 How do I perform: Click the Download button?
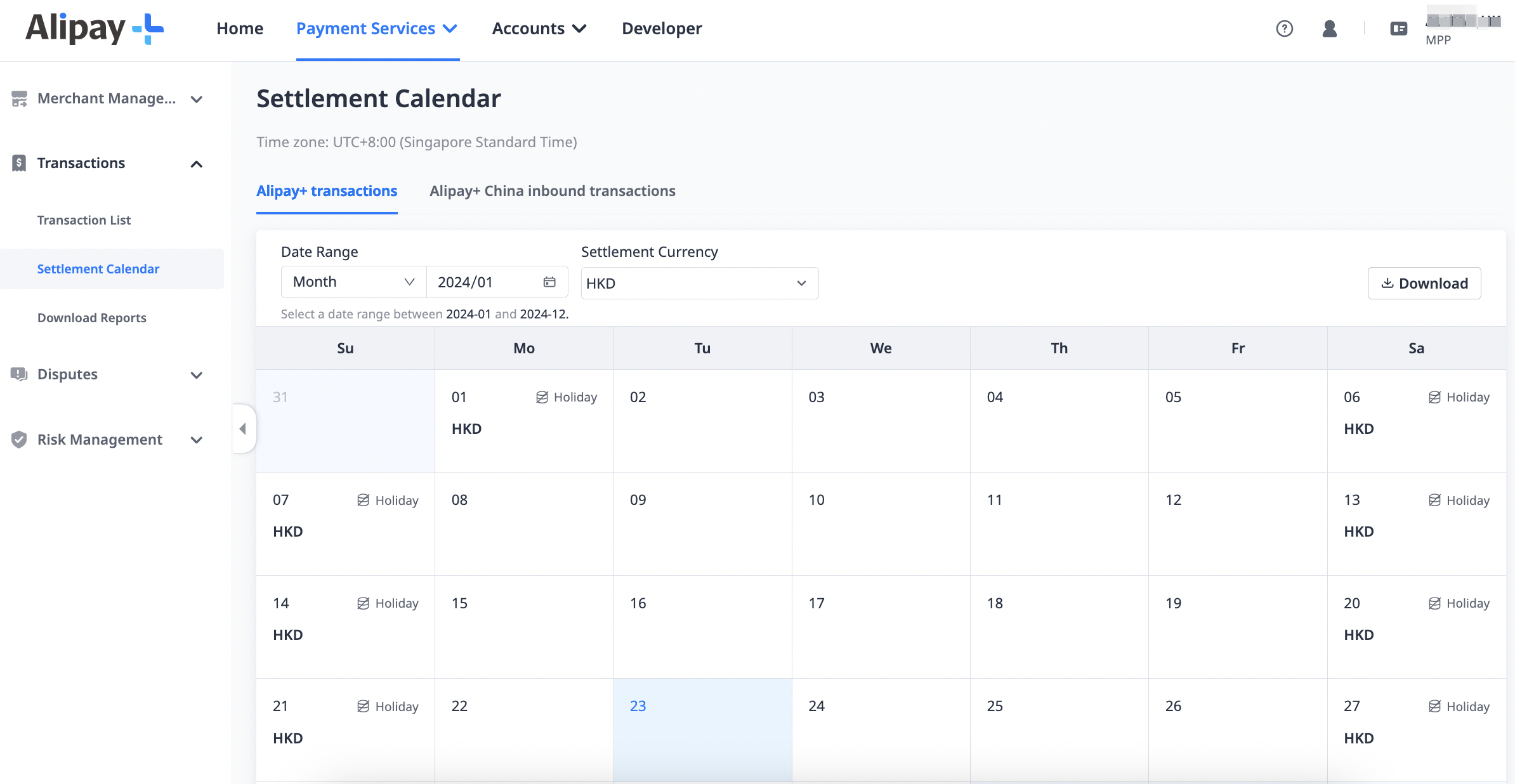click(x=1424, y=283)
